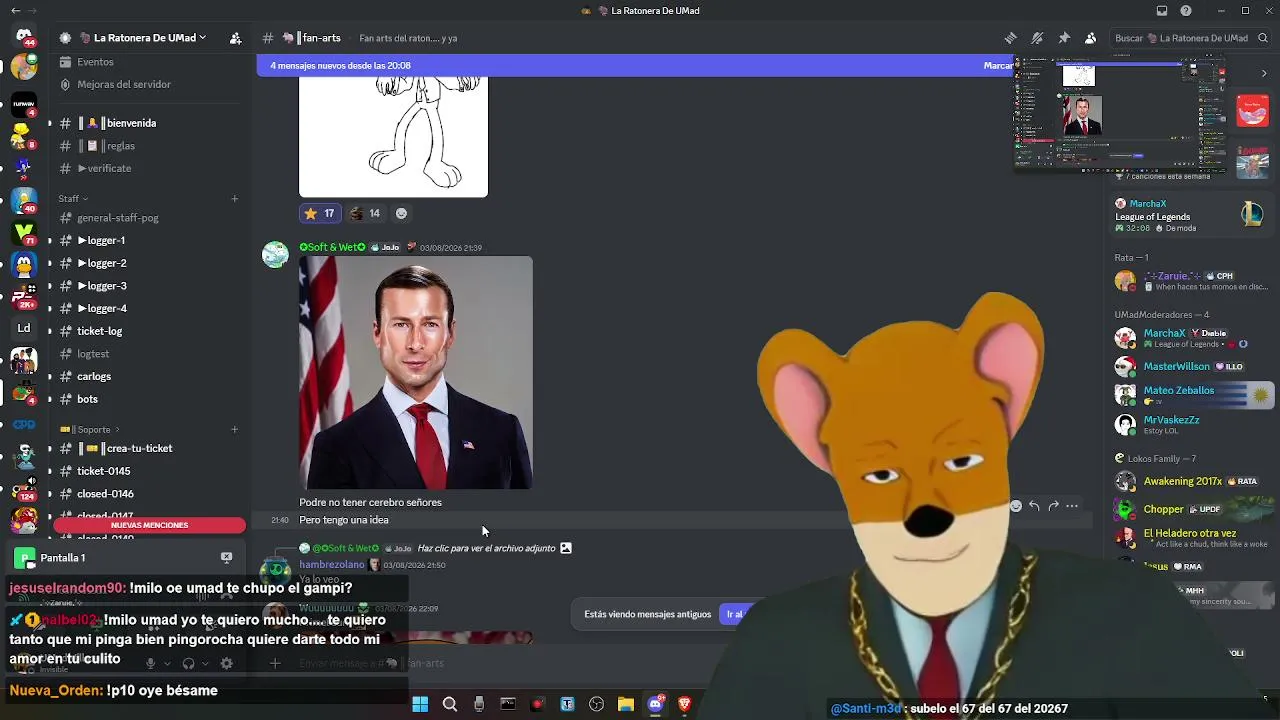The height and width of the screenshot is (720, 1280).
Task: Open member MrVaskezZz profile
Action: click(x=1192, y=424)
